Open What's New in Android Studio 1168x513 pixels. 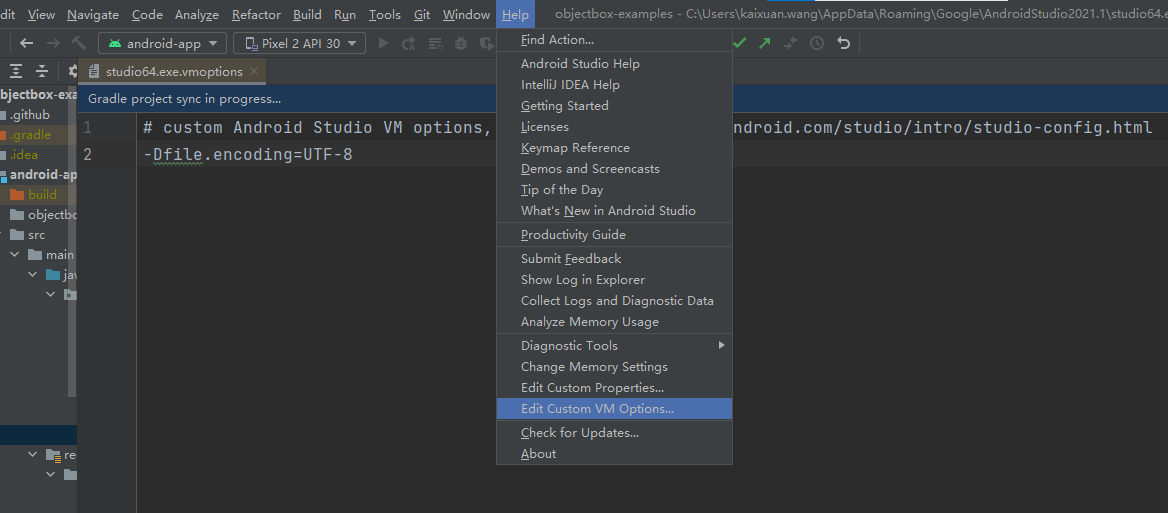click(615, 211)
